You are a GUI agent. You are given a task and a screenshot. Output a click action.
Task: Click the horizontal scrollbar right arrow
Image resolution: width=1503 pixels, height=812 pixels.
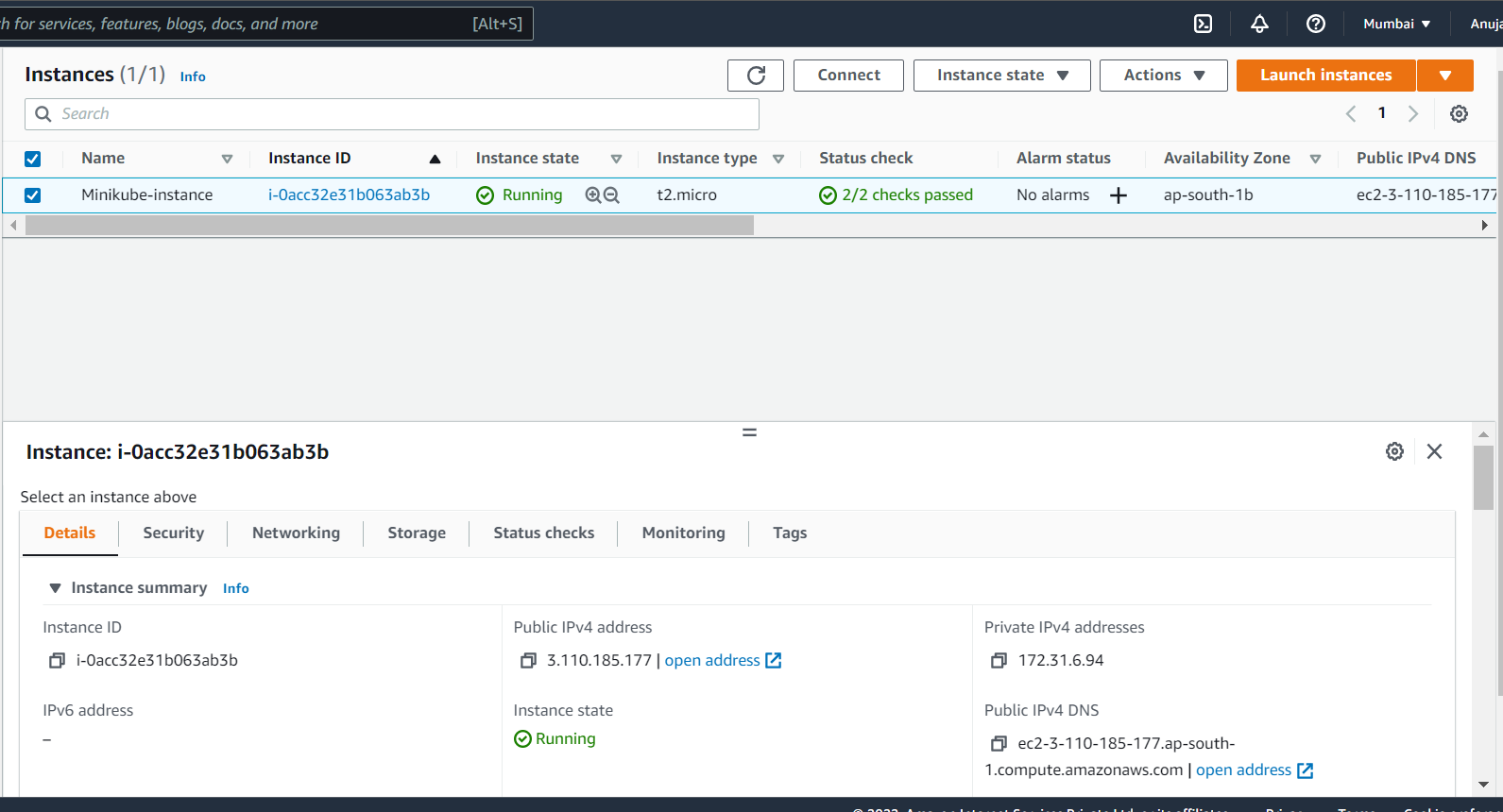pyautogui.click(x=1484, y=226)
